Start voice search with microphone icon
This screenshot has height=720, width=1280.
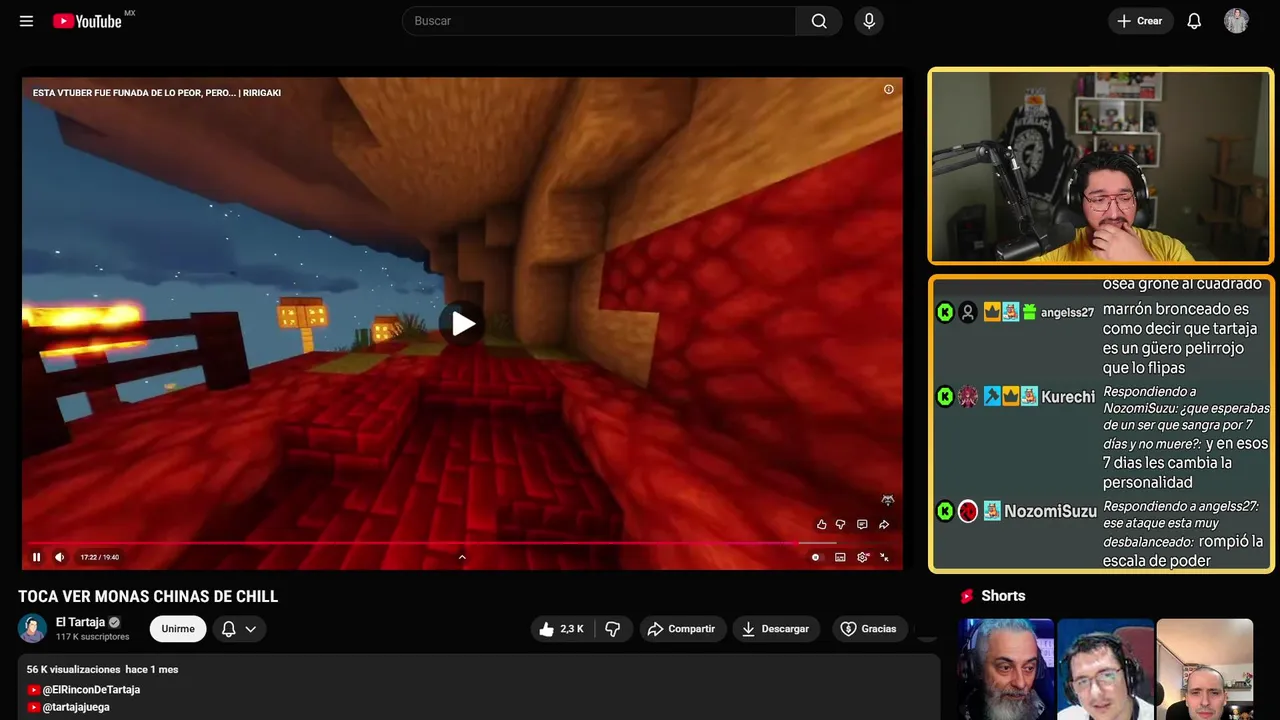pos(869,21)
